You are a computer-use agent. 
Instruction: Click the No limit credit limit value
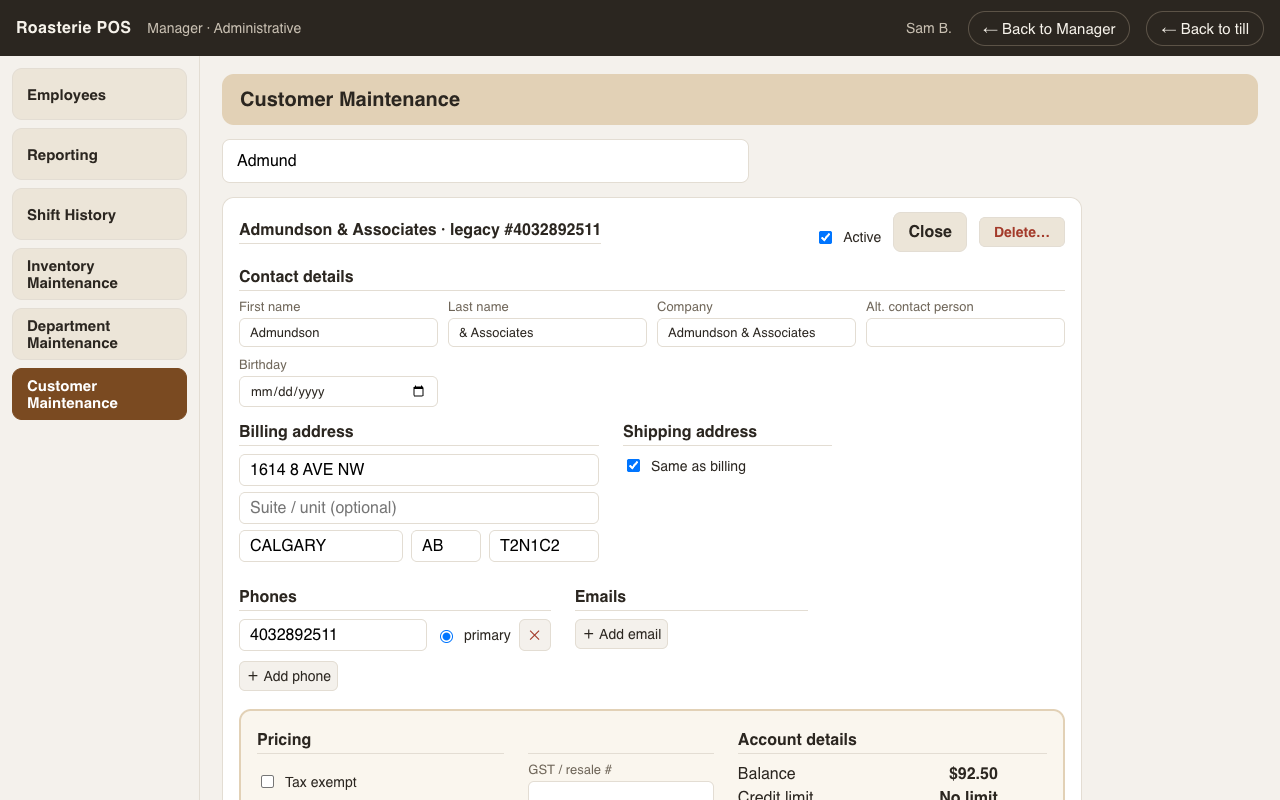coord(968,795)
